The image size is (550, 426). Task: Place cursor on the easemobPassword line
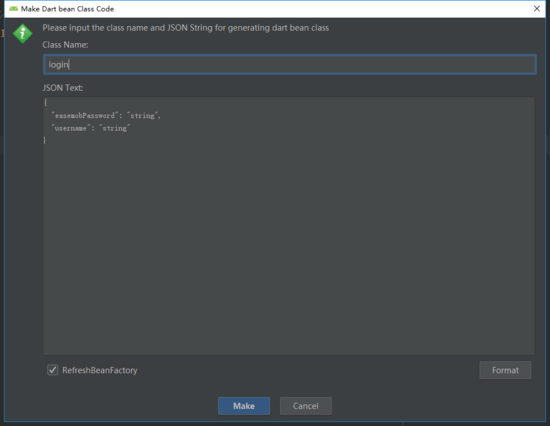pos(106,115)
